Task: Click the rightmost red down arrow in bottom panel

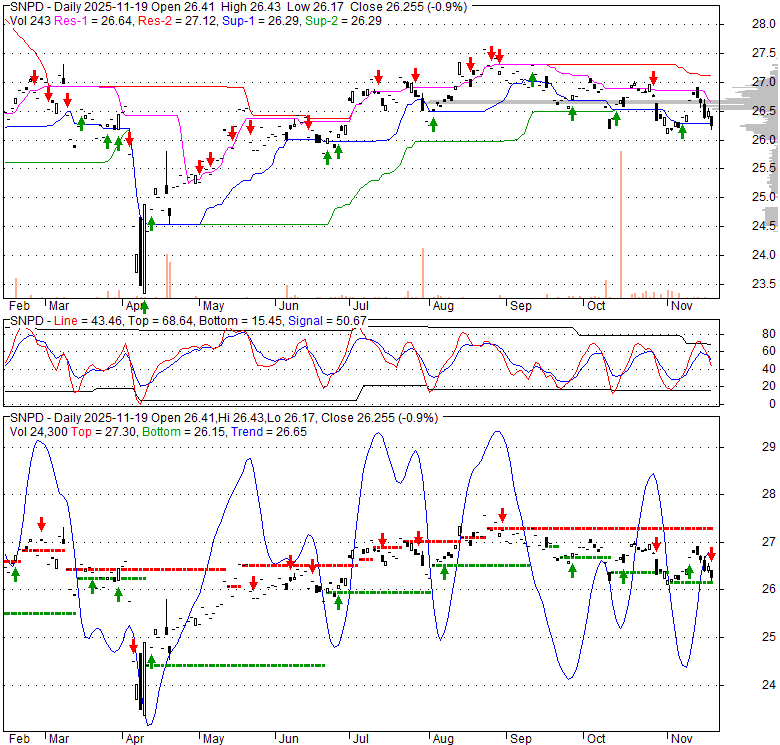Action: tap(711, 553)
